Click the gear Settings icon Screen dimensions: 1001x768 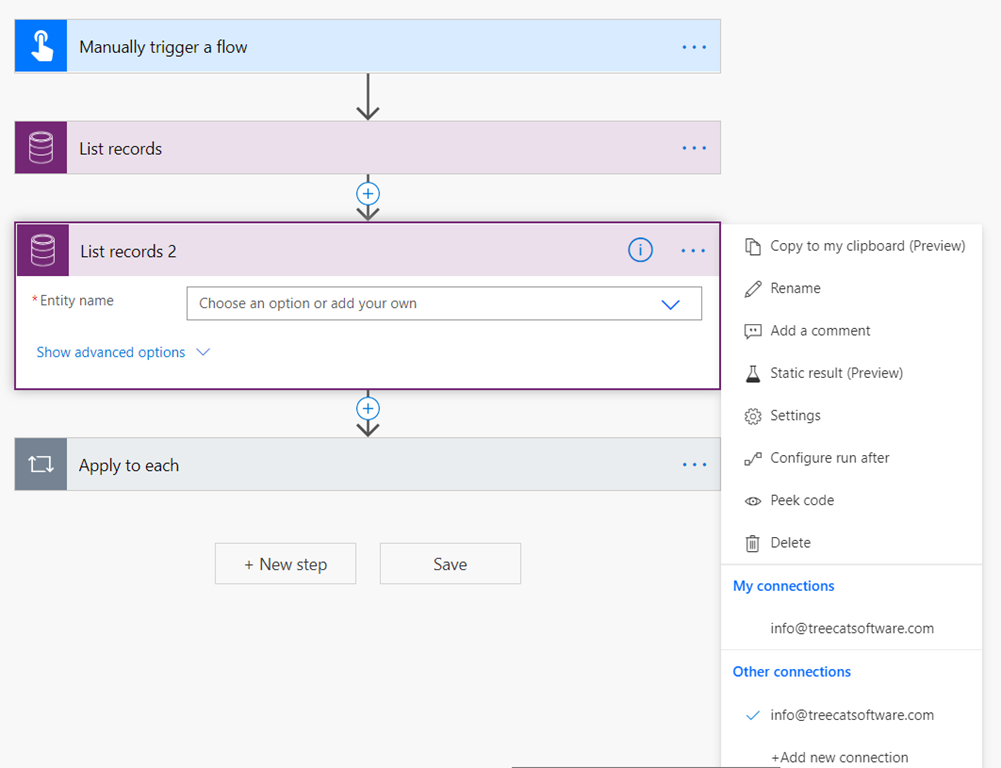pos(753,416)
